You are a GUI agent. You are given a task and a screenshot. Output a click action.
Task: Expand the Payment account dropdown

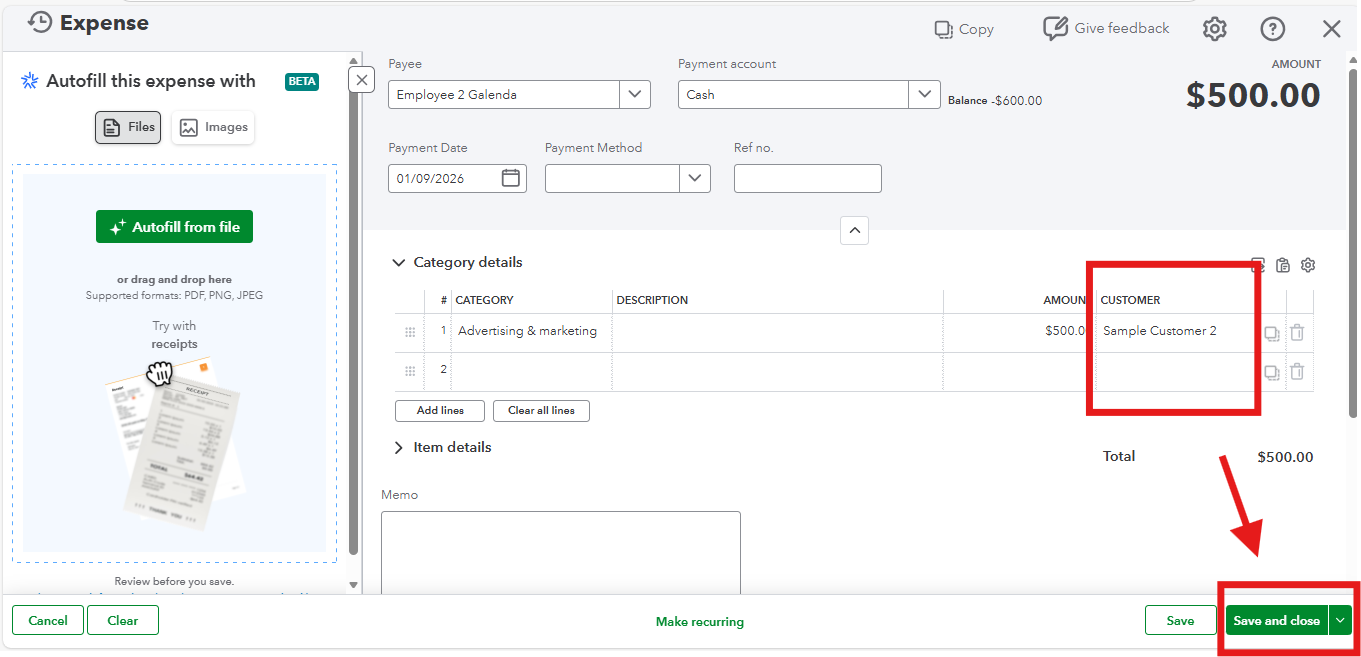[923, 95]
